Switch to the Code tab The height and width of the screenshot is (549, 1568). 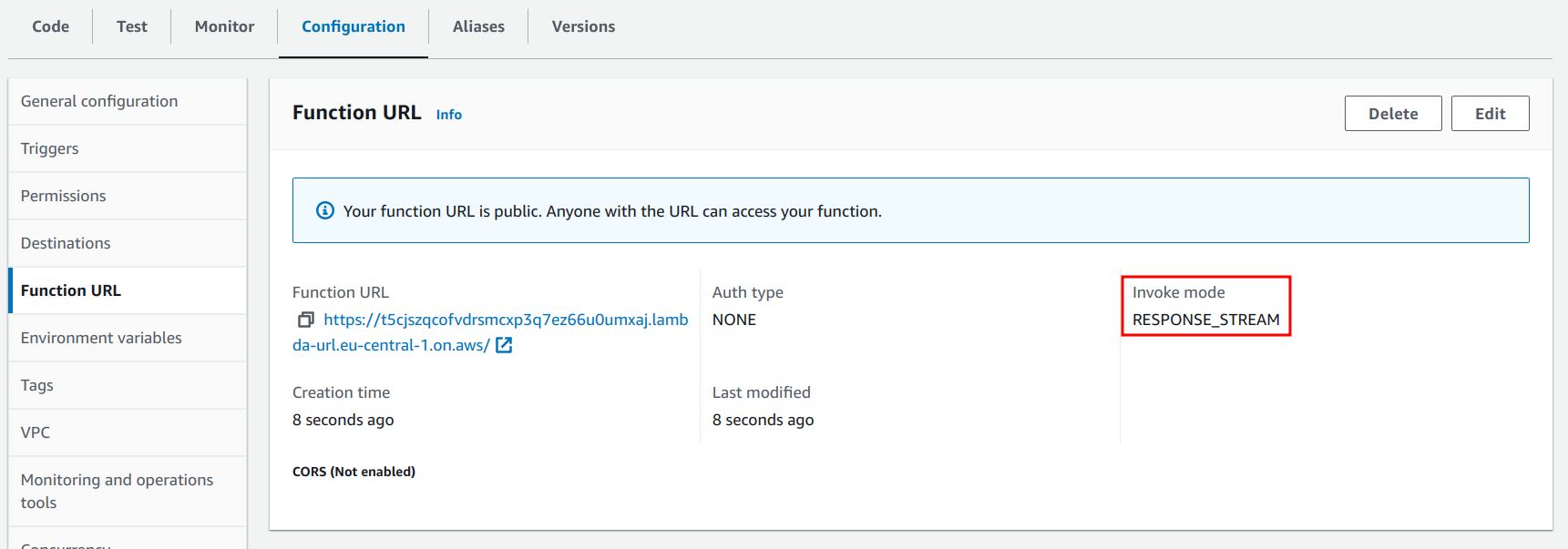51,26
